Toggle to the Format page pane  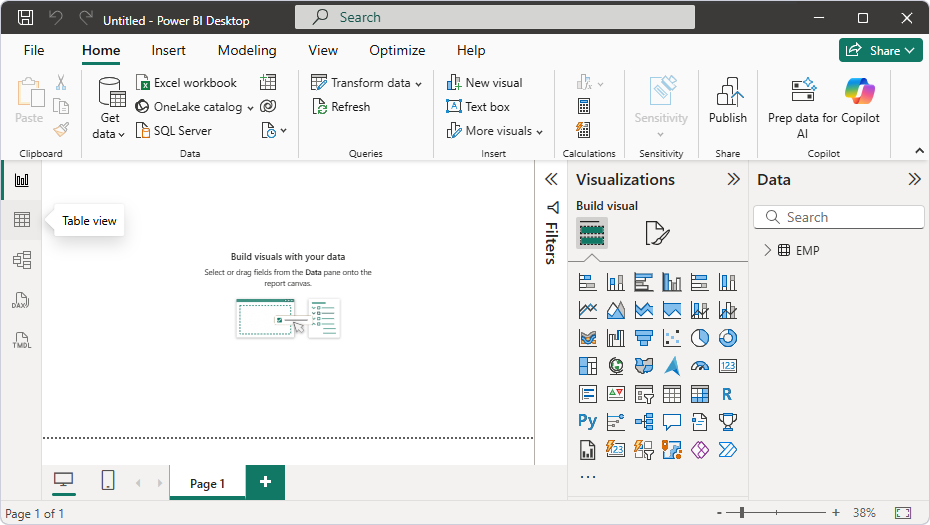(x=657, y=234)
